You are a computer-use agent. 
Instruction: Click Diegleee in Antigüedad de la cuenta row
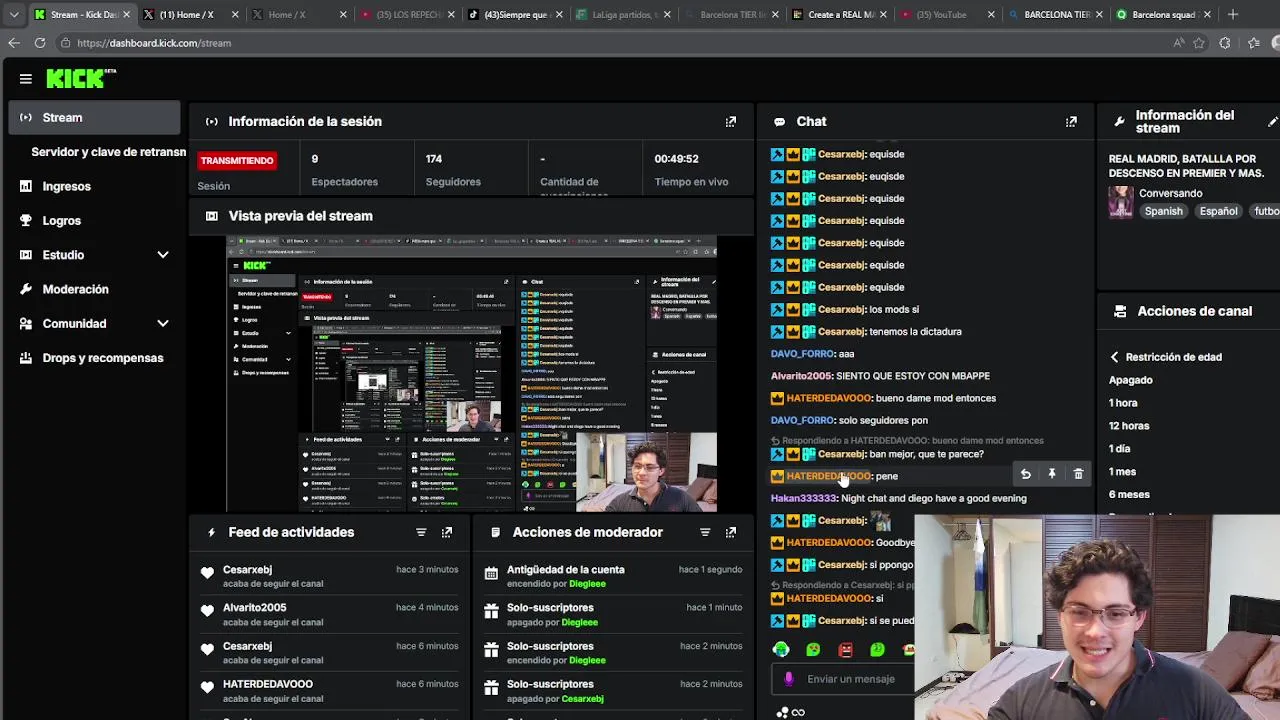point(587,584)
